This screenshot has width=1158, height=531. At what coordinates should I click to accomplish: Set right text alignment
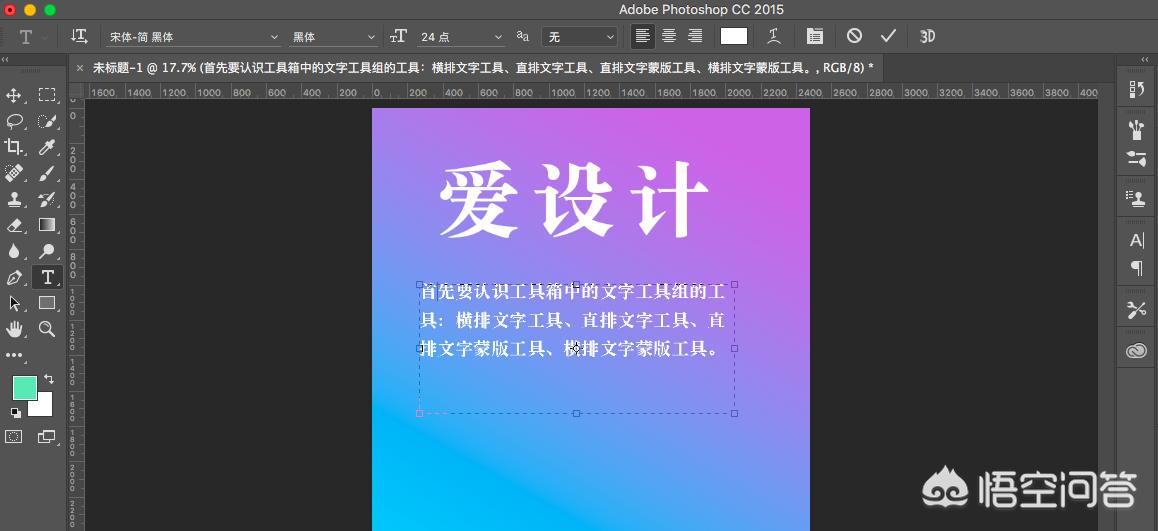point(695,35)
